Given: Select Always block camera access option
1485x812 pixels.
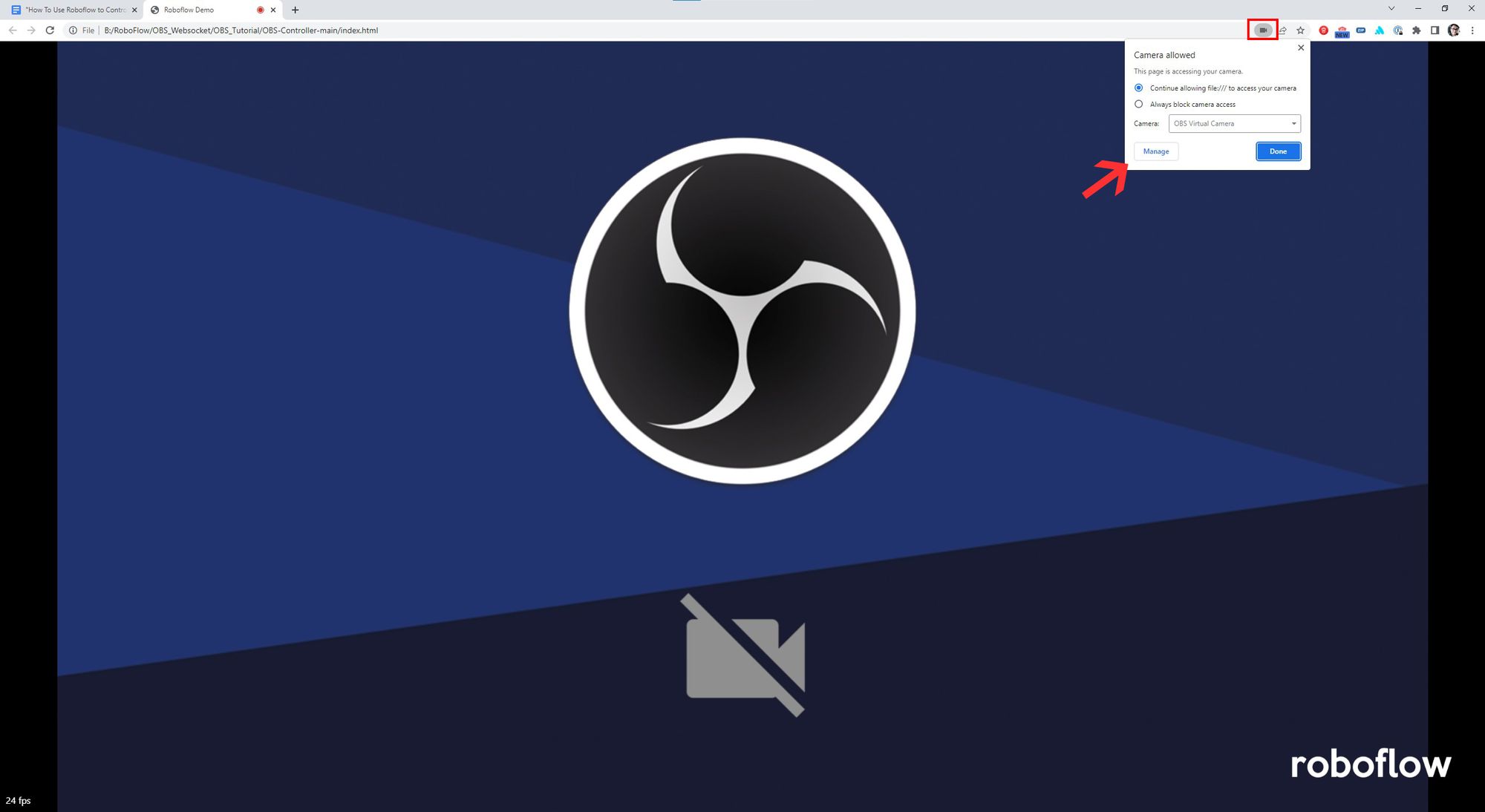Looking at the screenshot, I should pos(1139,104).
